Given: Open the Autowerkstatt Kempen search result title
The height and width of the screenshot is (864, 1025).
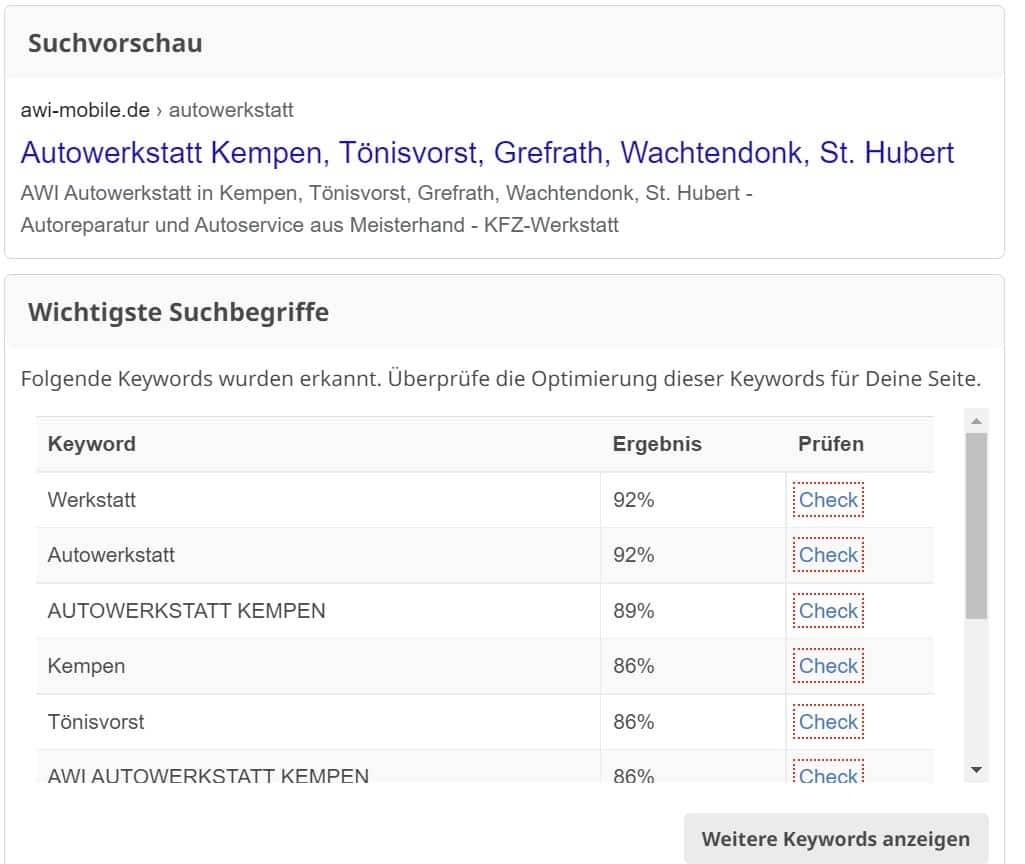Looking at the screenshot, I should (487, 153).
